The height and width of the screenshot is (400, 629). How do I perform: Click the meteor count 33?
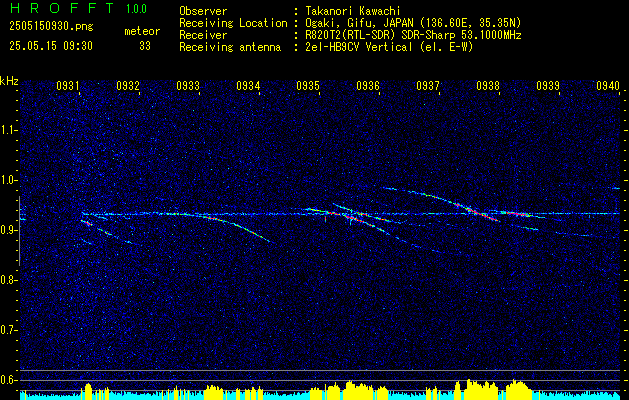(145, 46)
